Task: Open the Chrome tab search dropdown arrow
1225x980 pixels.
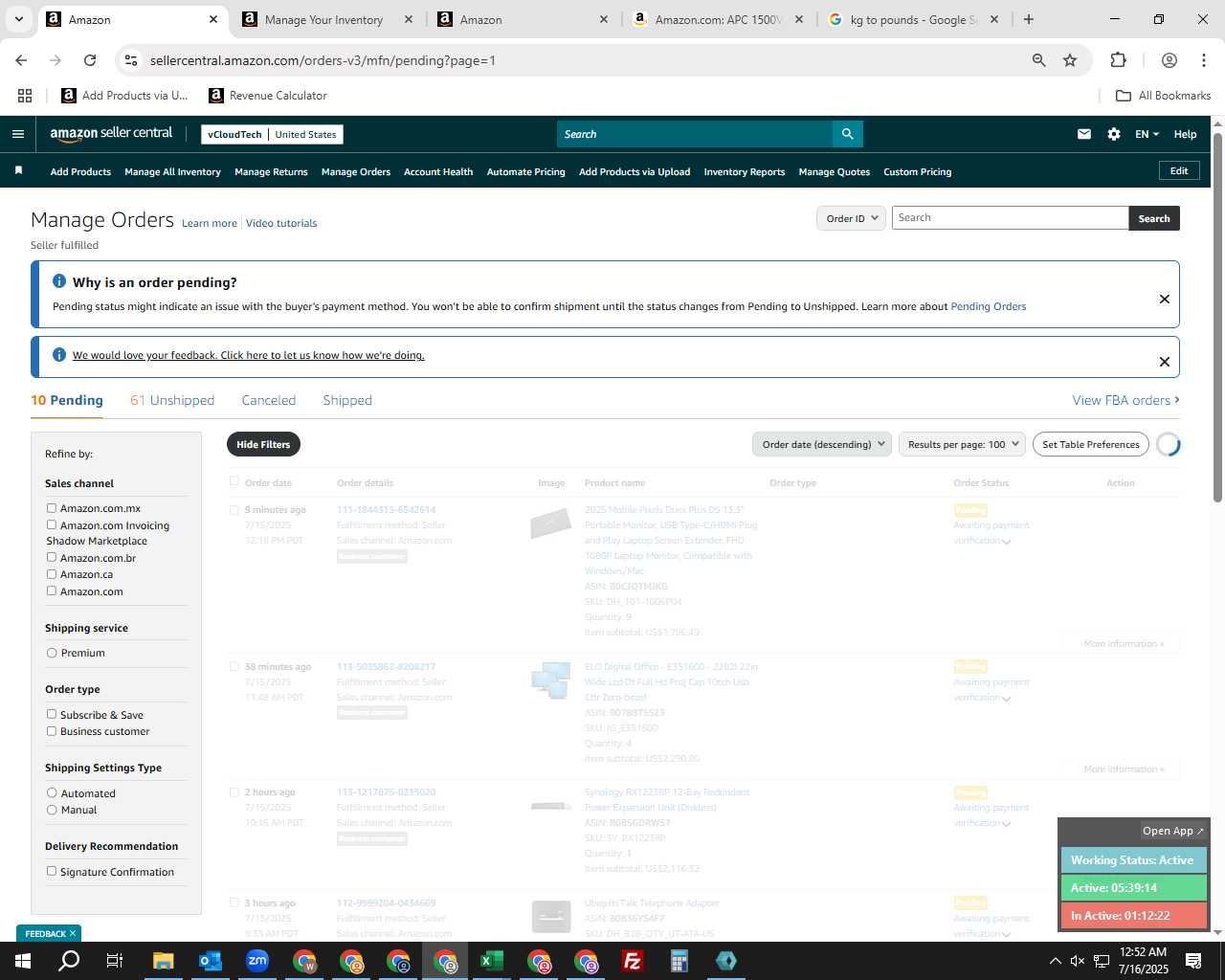Action: 19,19
